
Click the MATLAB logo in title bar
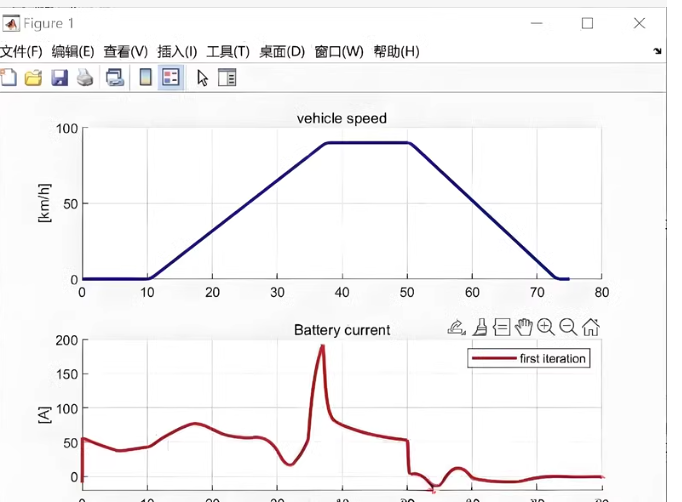pos(11,23)
